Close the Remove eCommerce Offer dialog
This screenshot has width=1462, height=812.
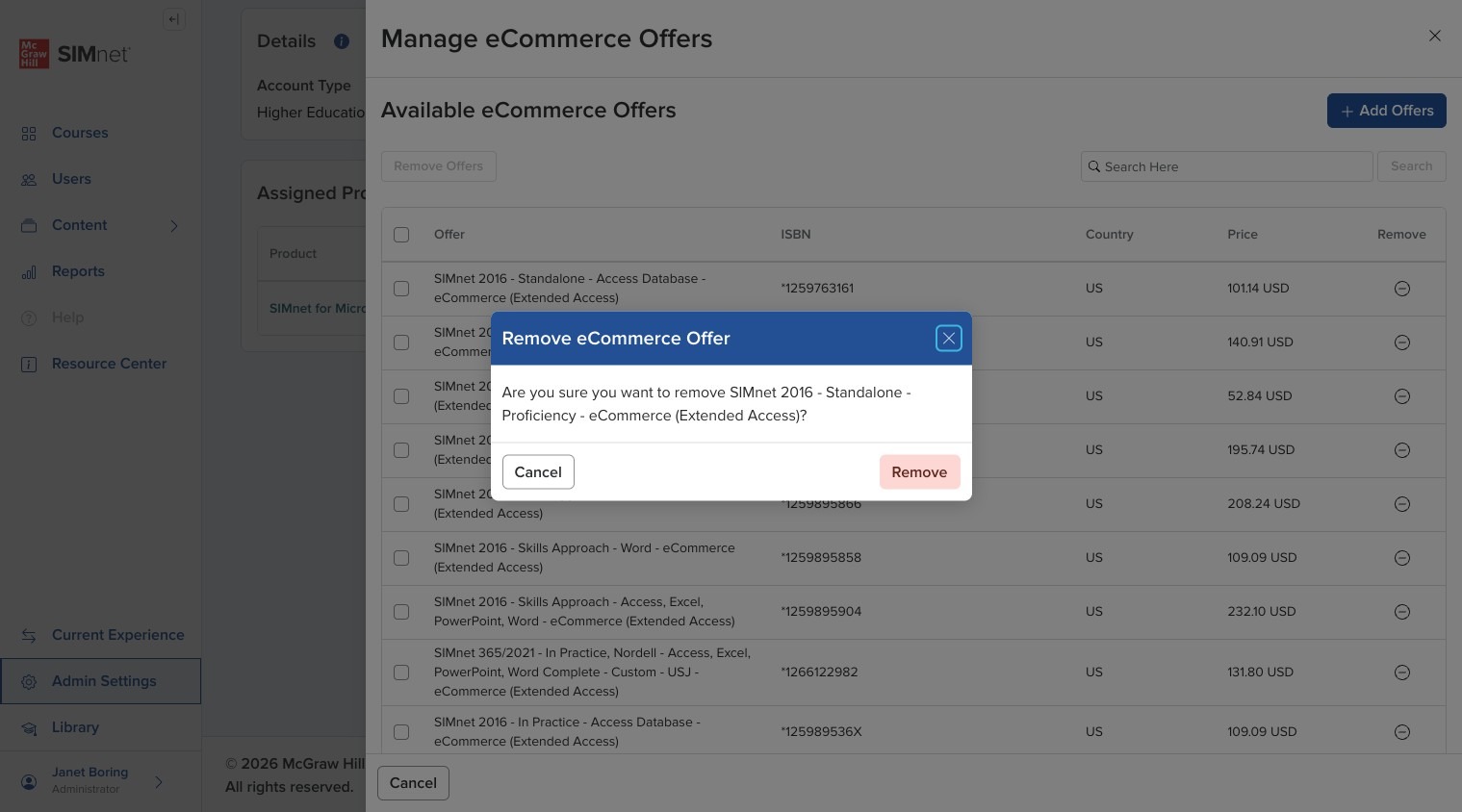click(948, 339)
